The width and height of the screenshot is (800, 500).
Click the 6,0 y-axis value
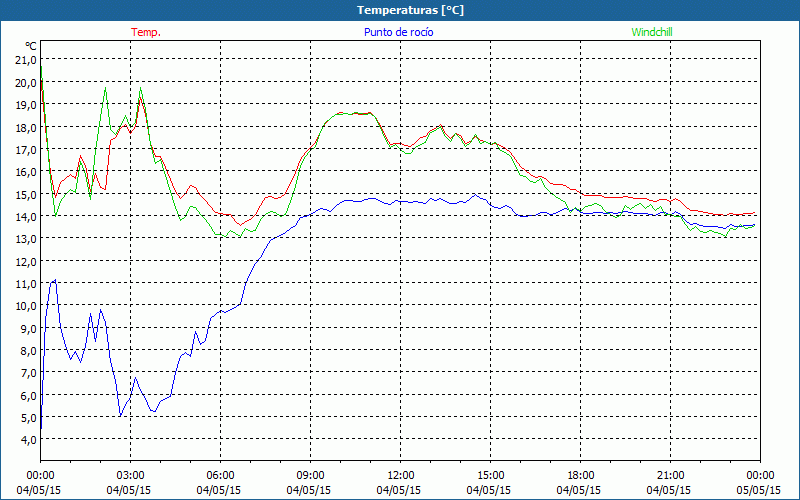(x=29, y=395)
